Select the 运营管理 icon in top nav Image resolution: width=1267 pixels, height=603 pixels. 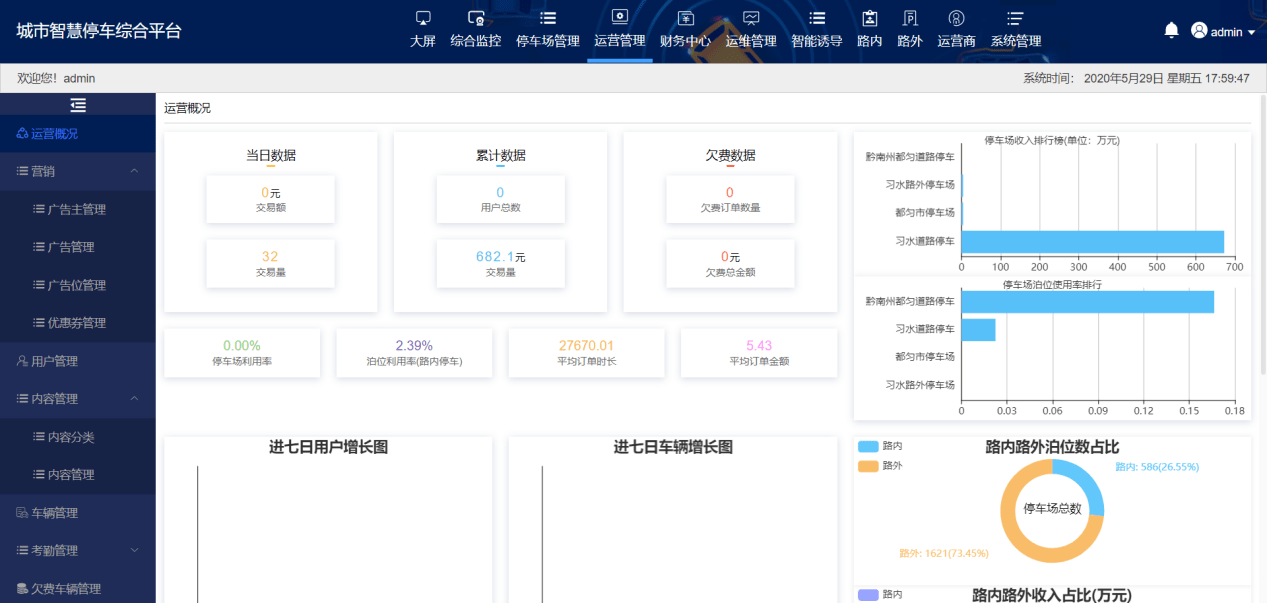click(x=620, y=17)
